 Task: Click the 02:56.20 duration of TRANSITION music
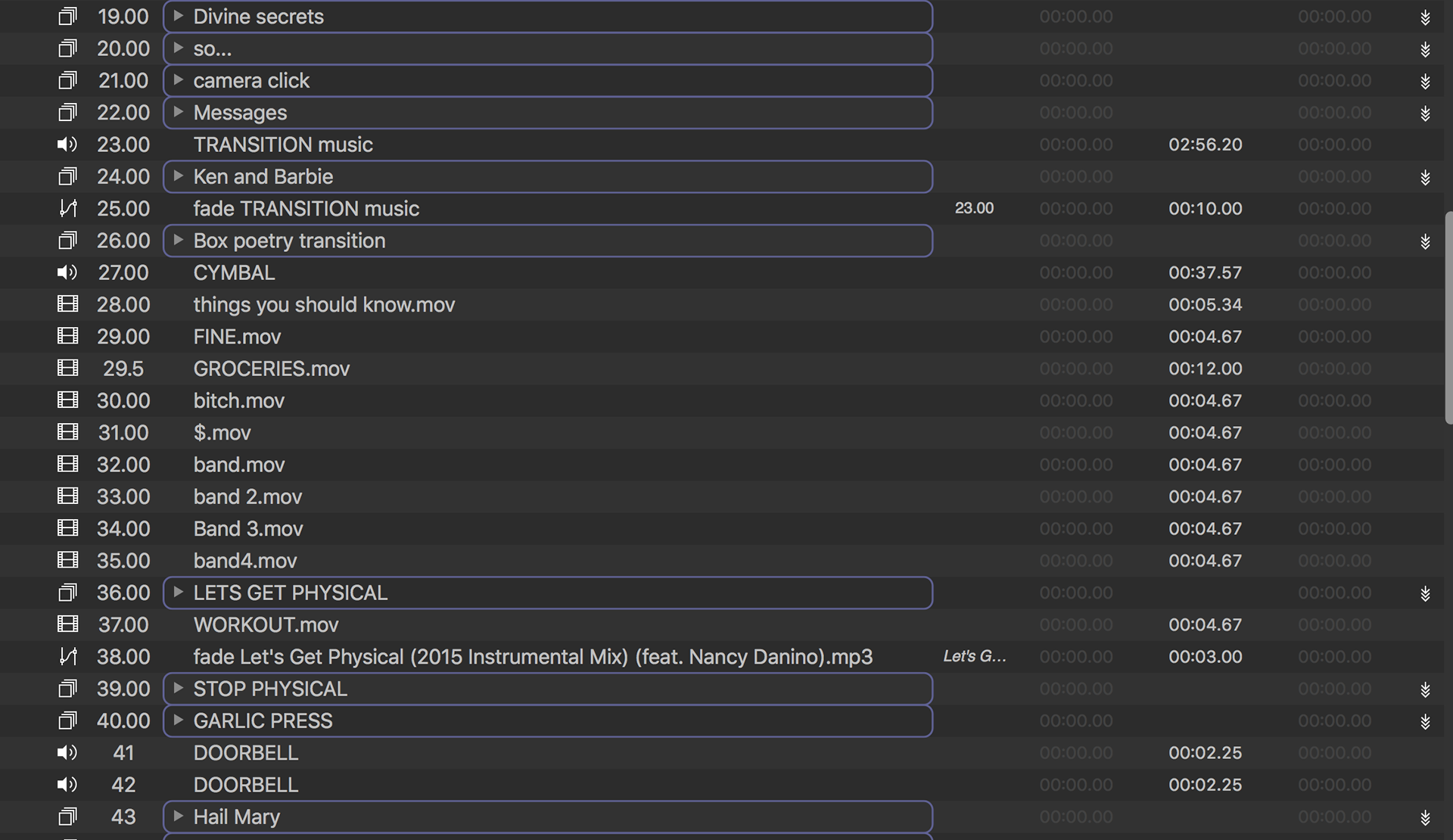coord(1205,145)
